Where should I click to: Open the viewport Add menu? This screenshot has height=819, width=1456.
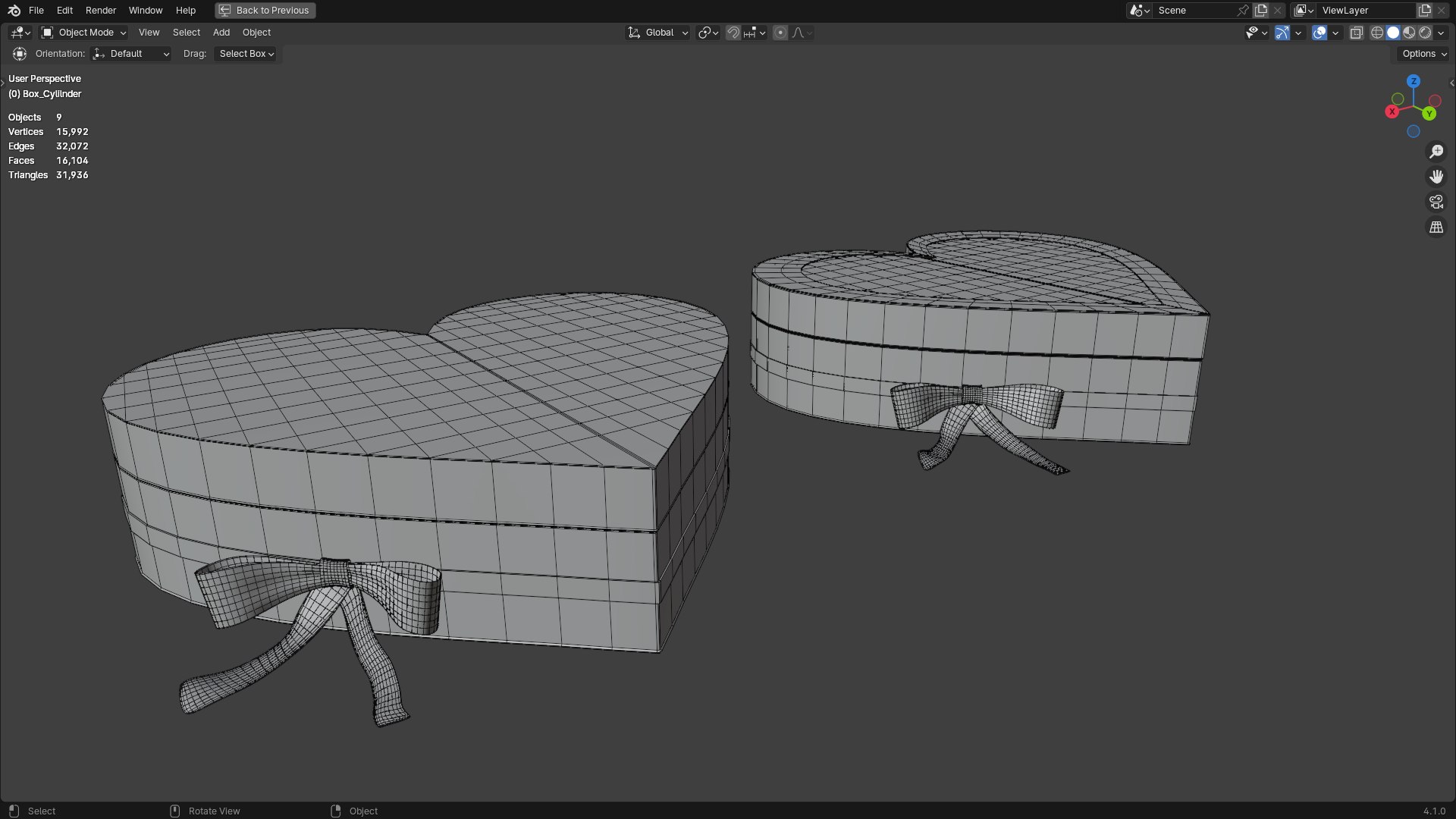pyautogui.click(x=221, y=33)
